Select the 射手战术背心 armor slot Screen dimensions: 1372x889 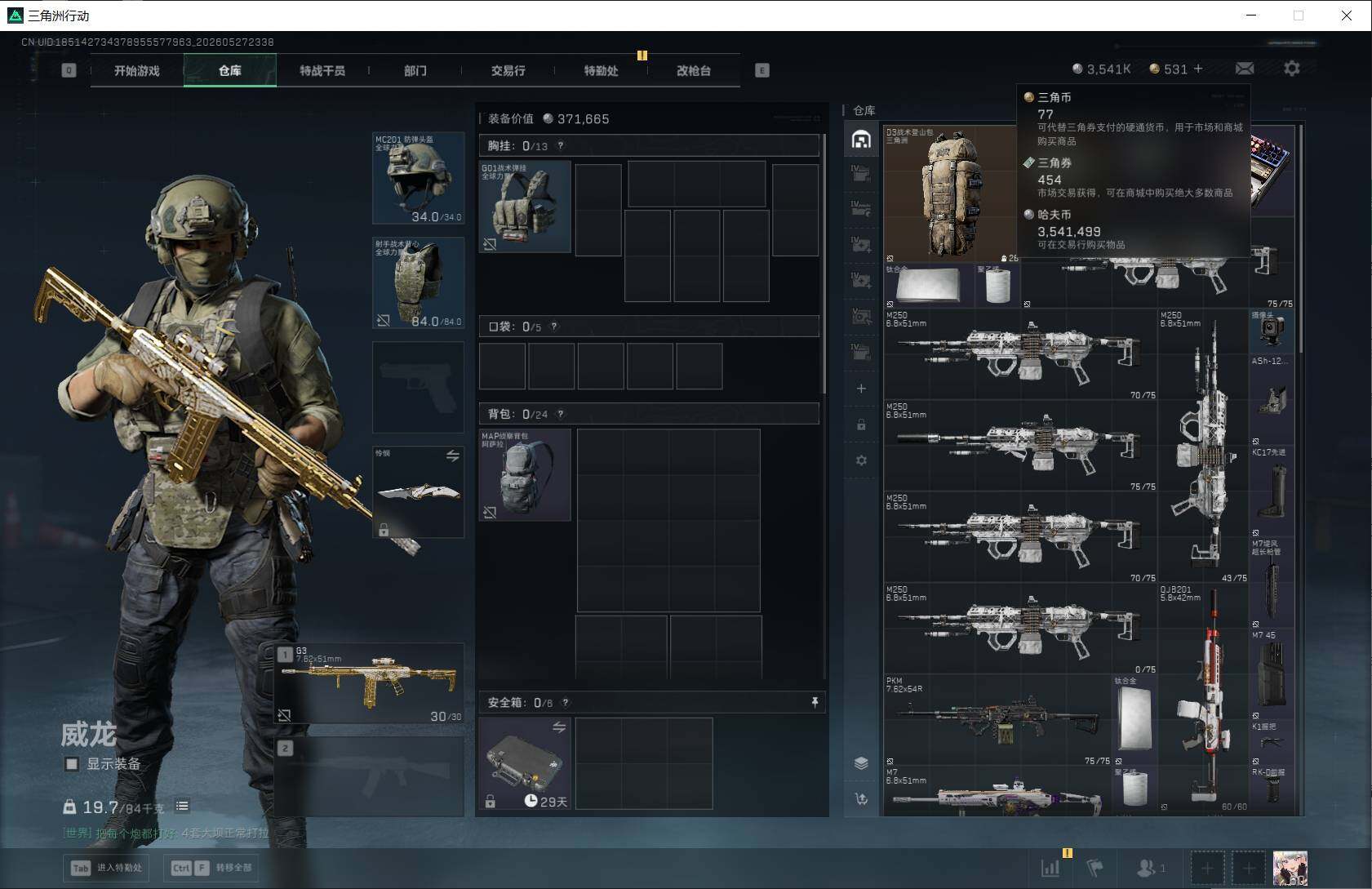(418, 282)
